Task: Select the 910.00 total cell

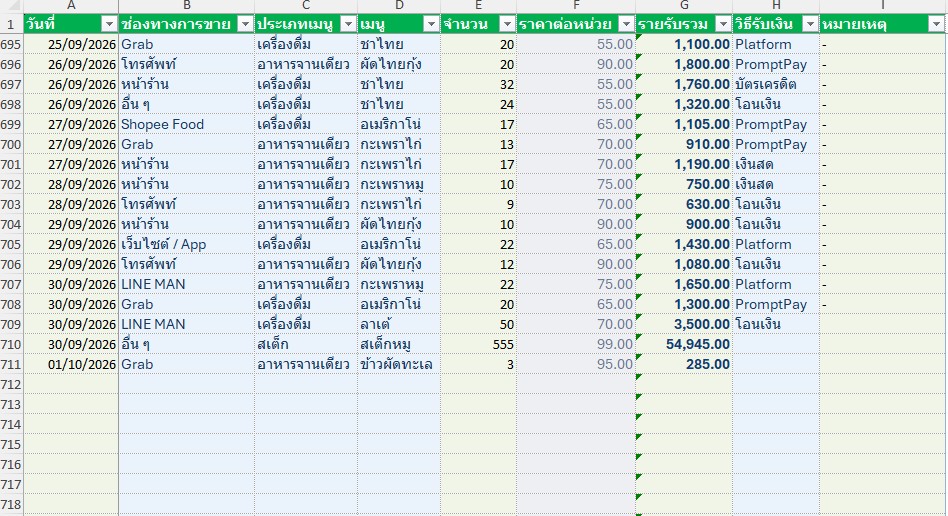Action: (684, 144)
